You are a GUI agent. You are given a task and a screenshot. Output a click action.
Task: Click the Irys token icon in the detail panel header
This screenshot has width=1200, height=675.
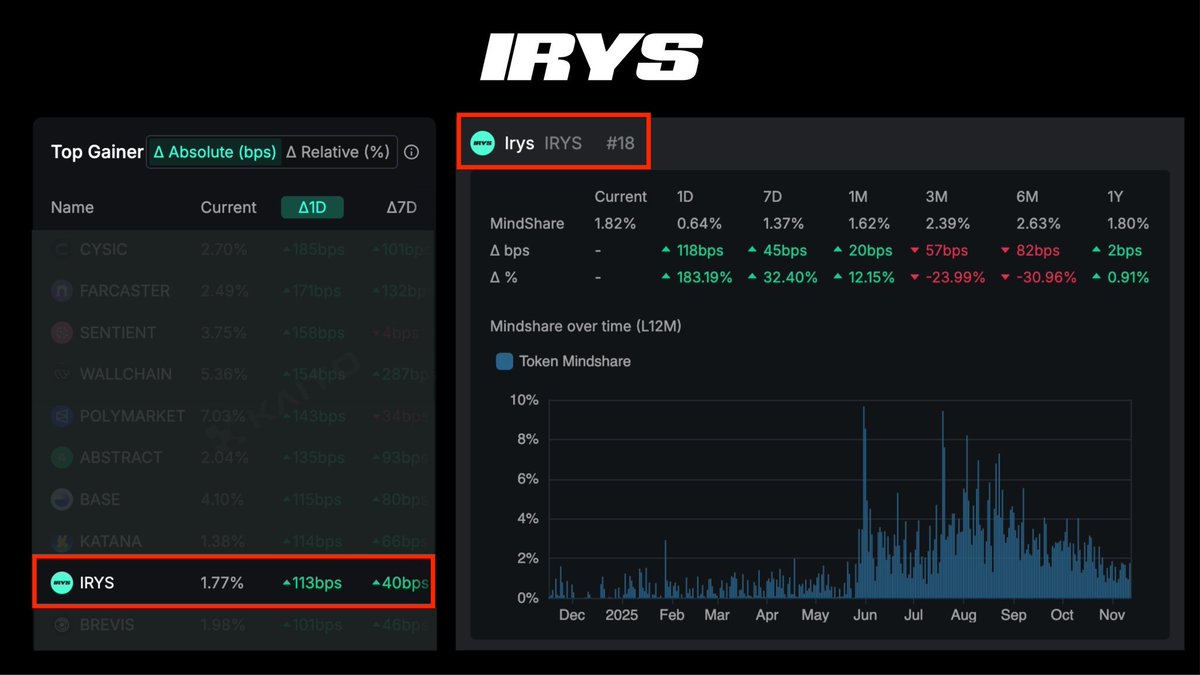(483, 143)
